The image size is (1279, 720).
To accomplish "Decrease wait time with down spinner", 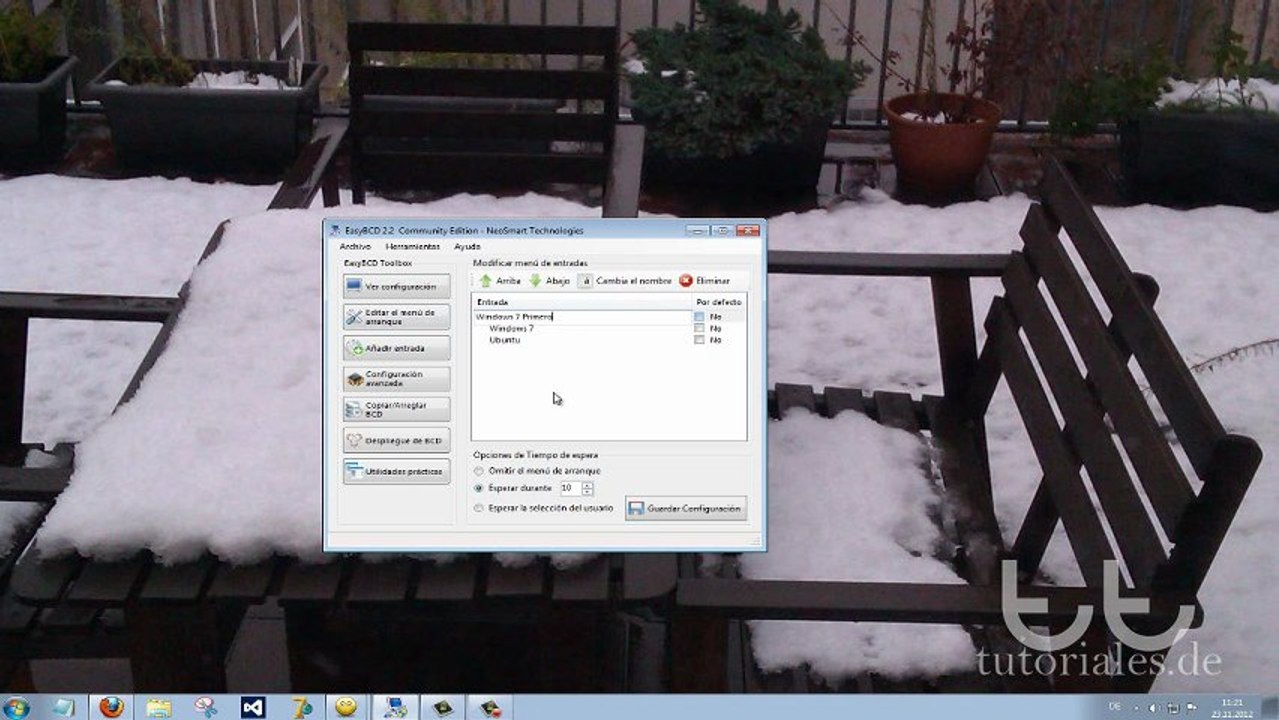I will 587,492.
